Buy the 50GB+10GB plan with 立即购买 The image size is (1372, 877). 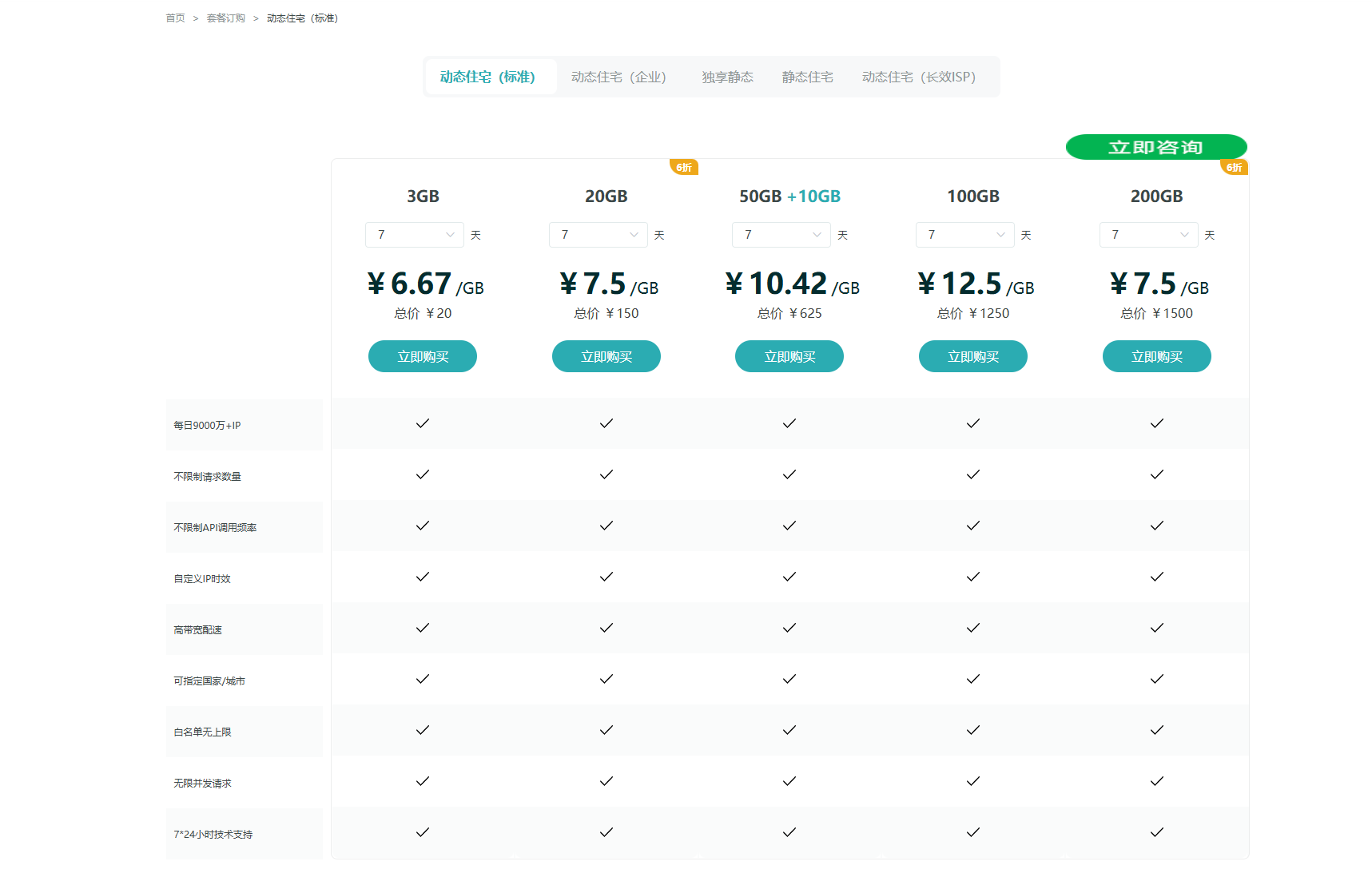pyautogui.click(x=789, y=356)
